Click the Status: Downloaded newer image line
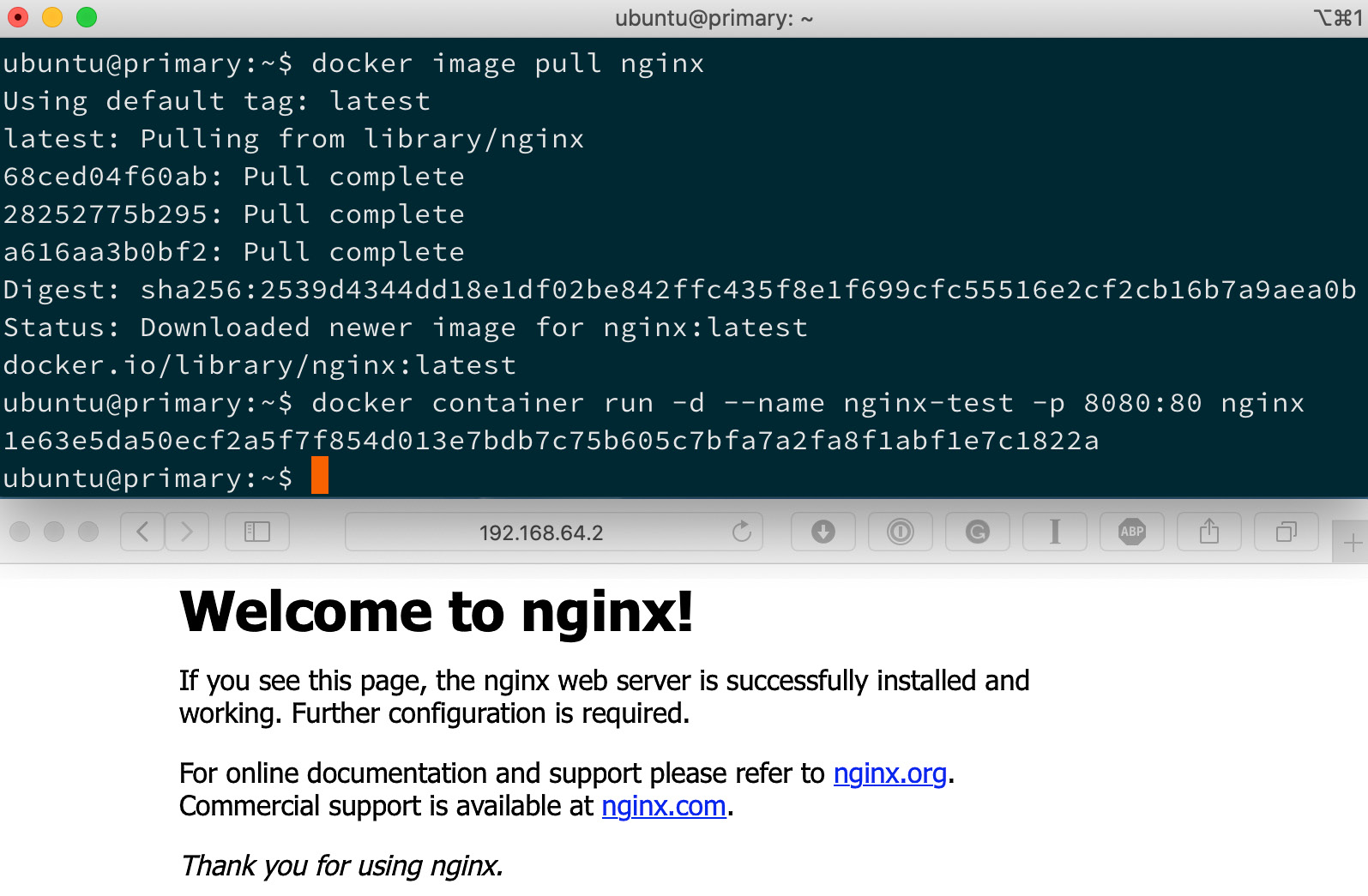 click(x=405, y=328)
